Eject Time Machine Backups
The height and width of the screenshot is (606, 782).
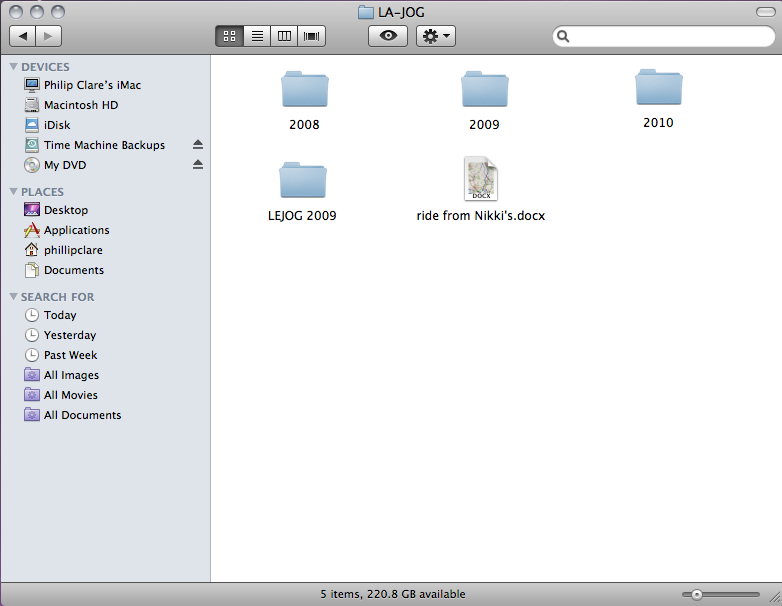(x=198, y=145)
